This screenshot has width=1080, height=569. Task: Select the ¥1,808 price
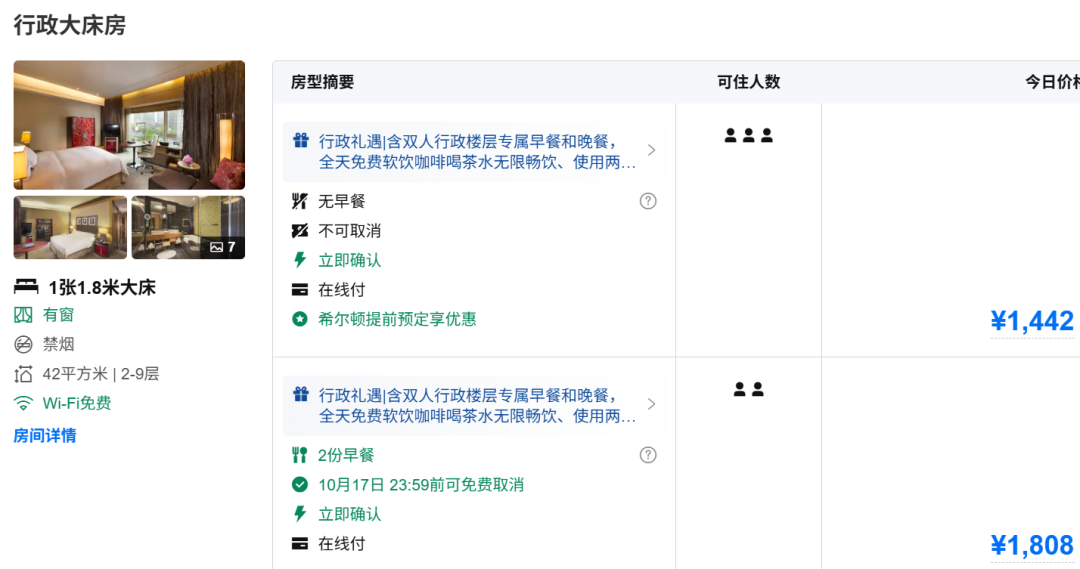coord(1032,545)
